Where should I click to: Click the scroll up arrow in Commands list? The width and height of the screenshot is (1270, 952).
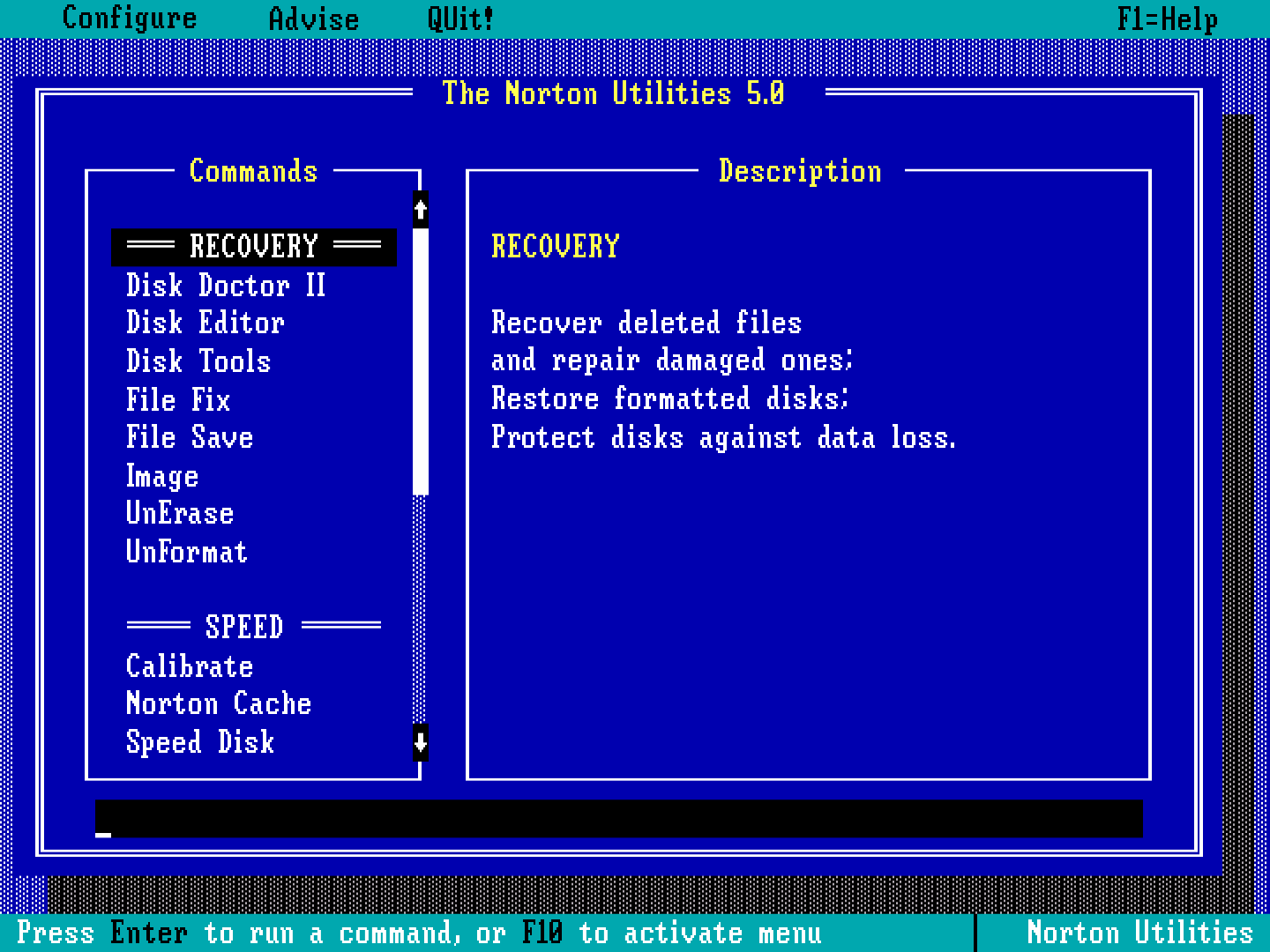pos(421,210)
